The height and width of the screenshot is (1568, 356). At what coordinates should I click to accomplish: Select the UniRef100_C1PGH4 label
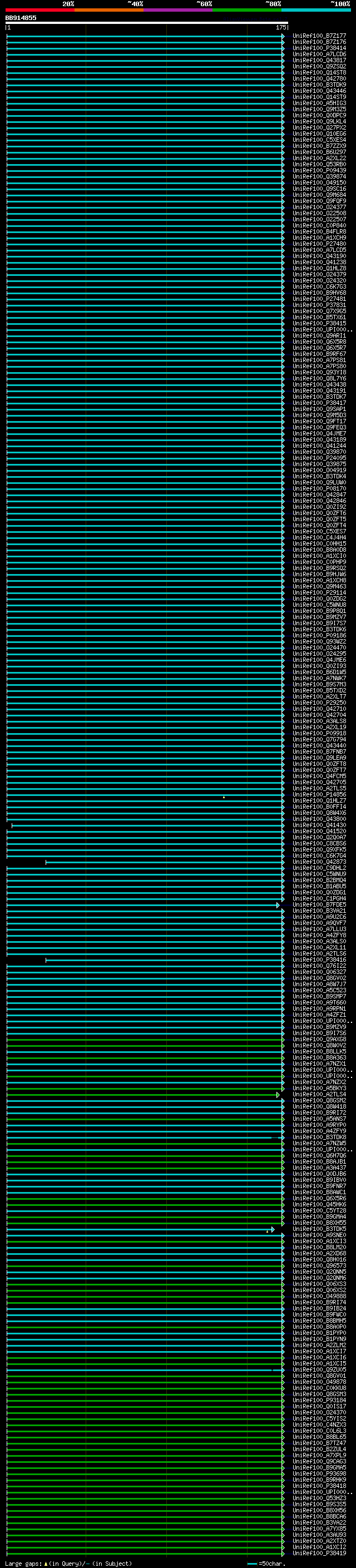pyautogui.click(x=319, y=898)
